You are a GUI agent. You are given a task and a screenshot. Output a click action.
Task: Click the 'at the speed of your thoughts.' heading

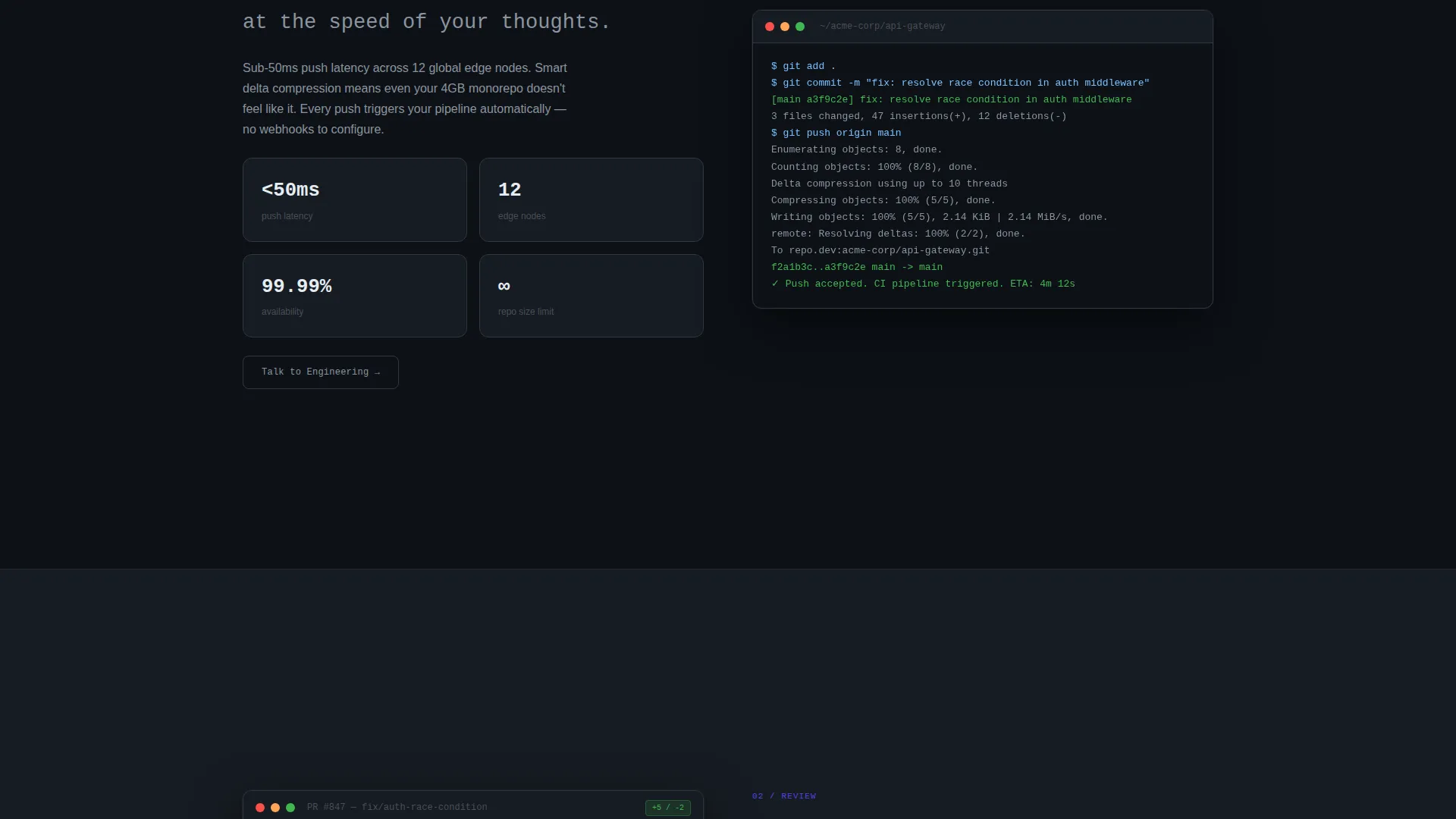coord(426,22)
